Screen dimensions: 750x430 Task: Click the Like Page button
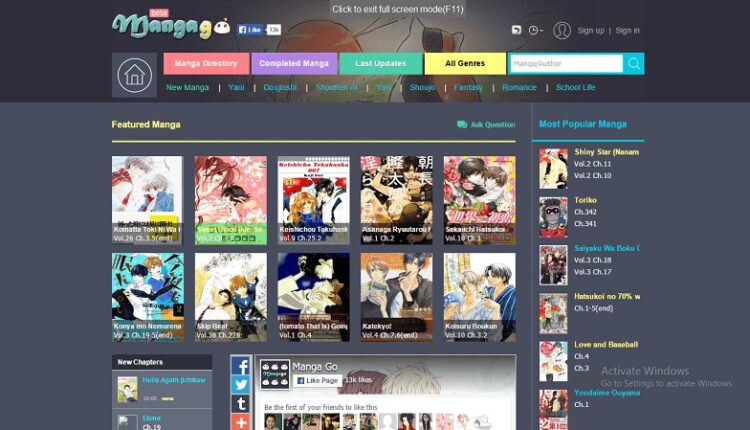[317, 380]
